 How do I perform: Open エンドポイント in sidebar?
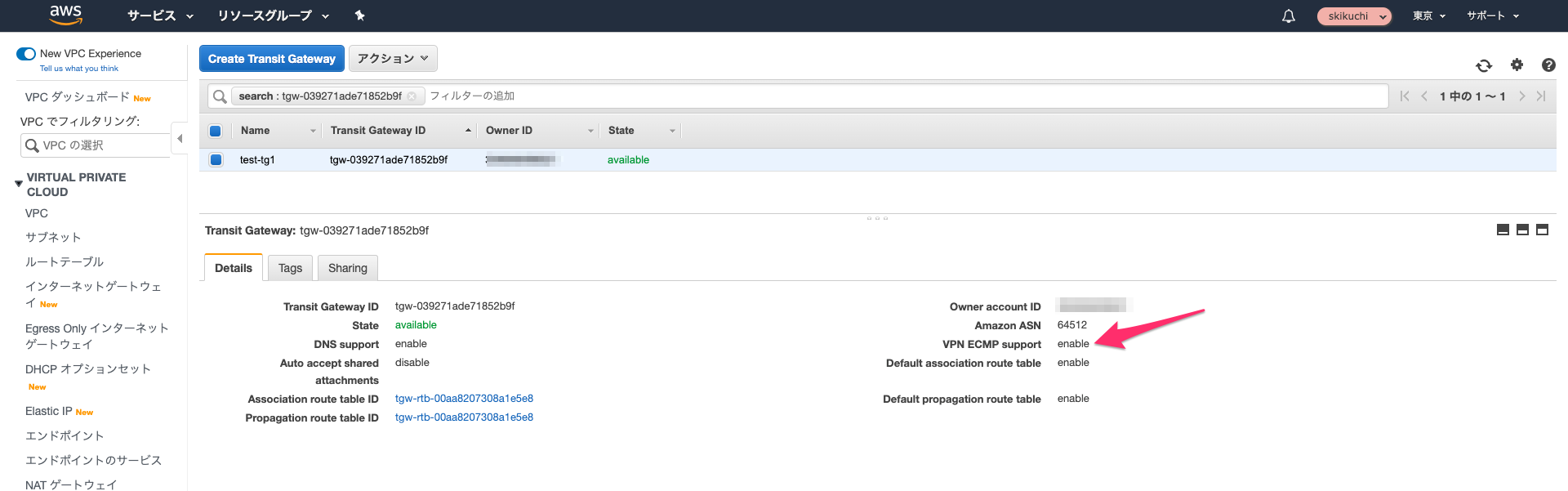click(65, 436)
